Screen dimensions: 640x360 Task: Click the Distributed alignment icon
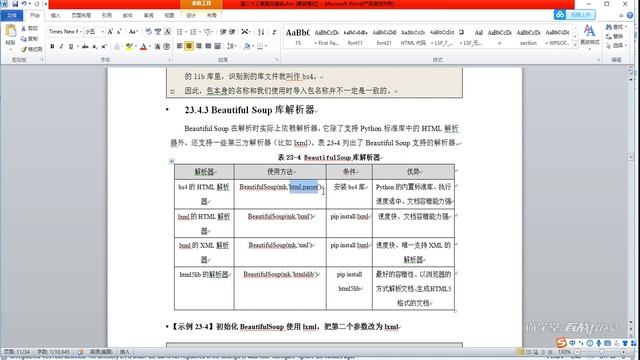[x=218, y=46]
